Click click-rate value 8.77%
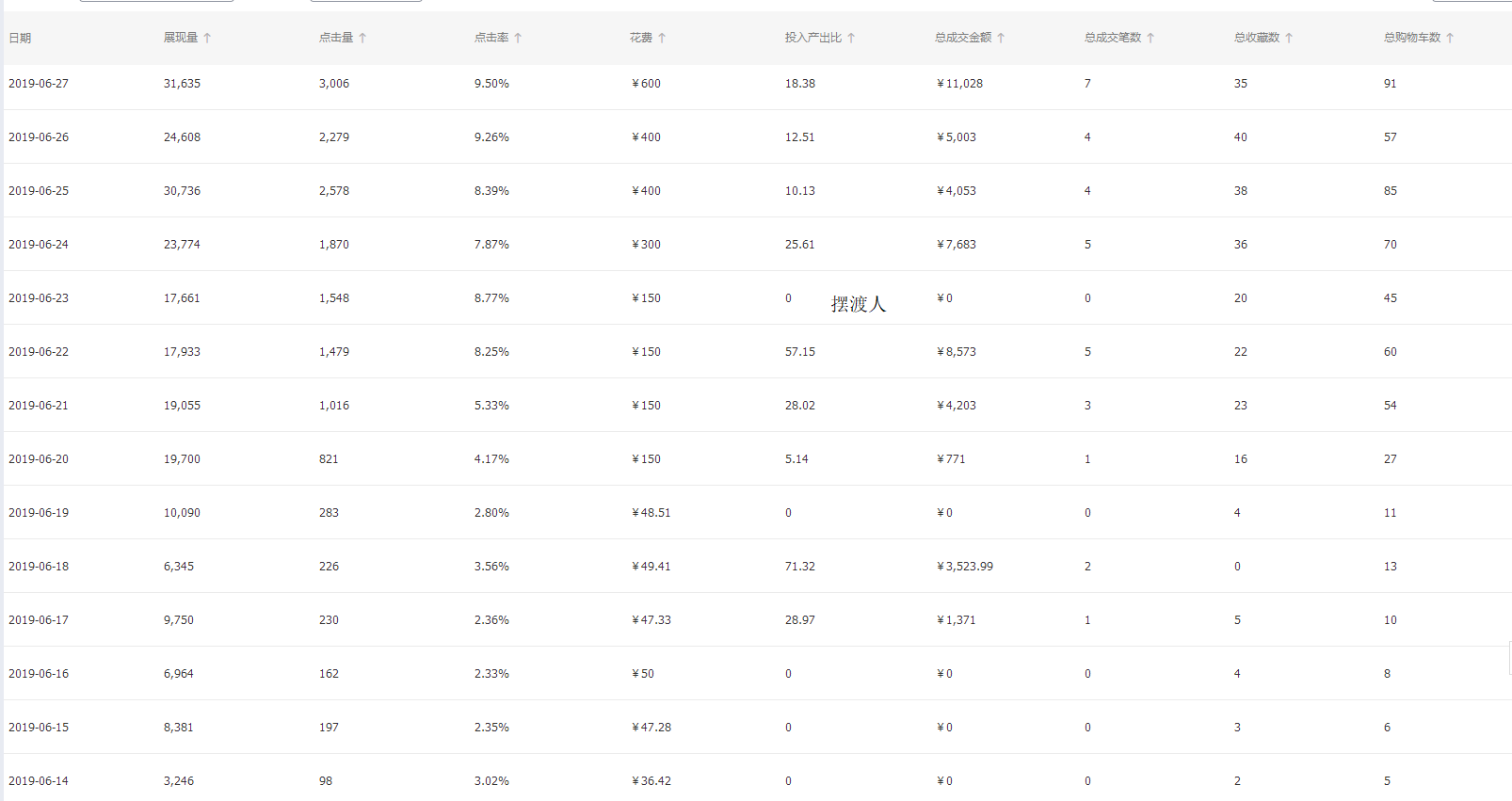 click(x=491, y=298)
